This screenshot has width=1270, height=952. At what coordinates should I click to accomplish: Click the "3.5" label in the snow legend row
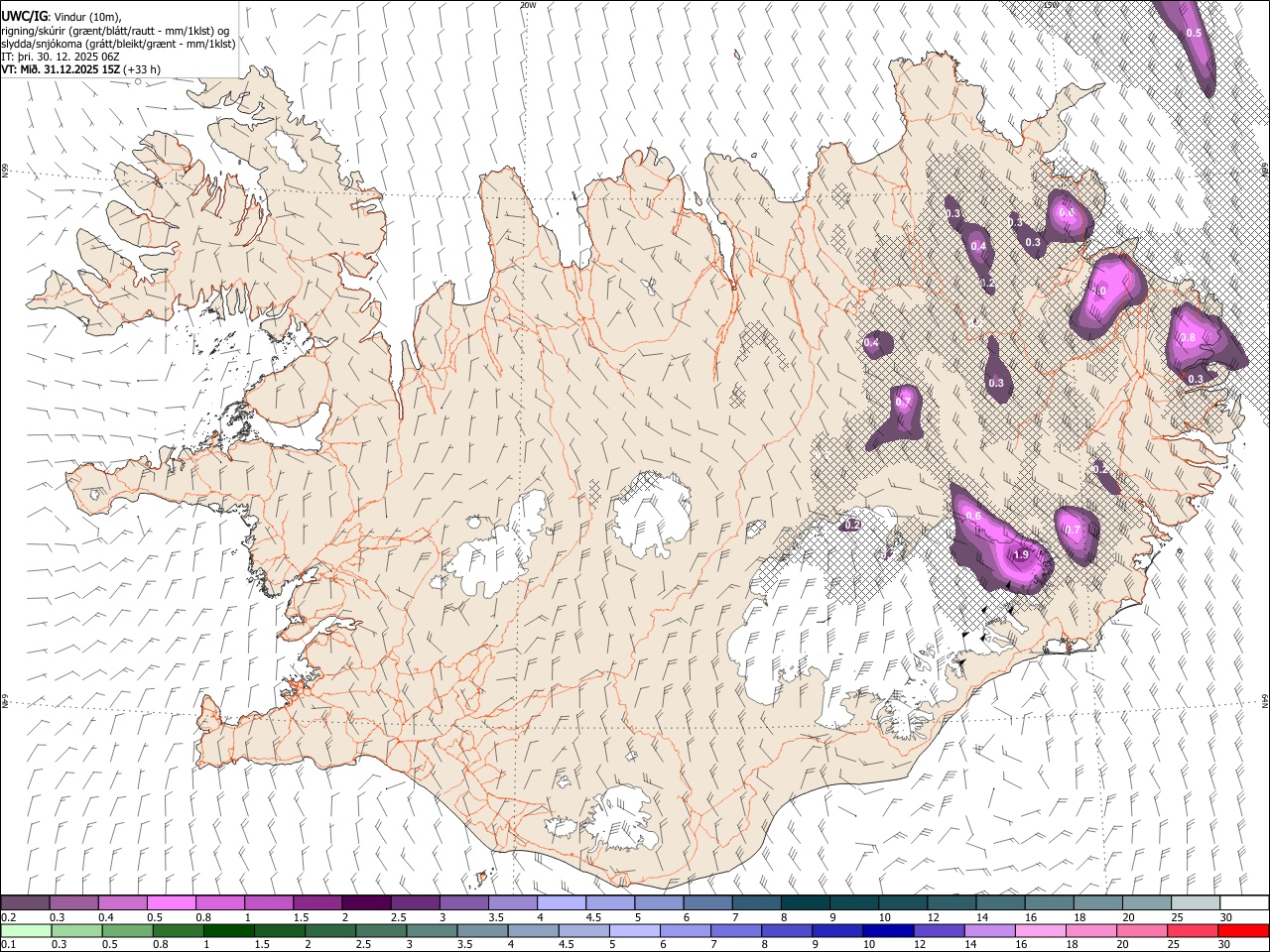[x=495, y=917]
